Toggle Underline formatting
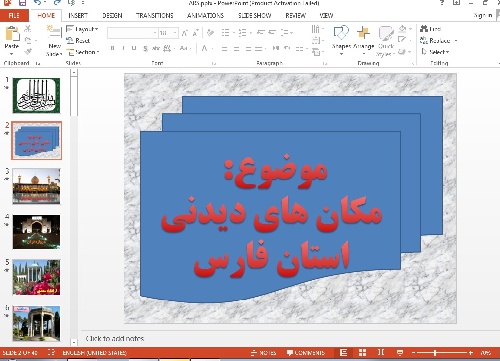 pyautogui.click(x=134, y=48)
